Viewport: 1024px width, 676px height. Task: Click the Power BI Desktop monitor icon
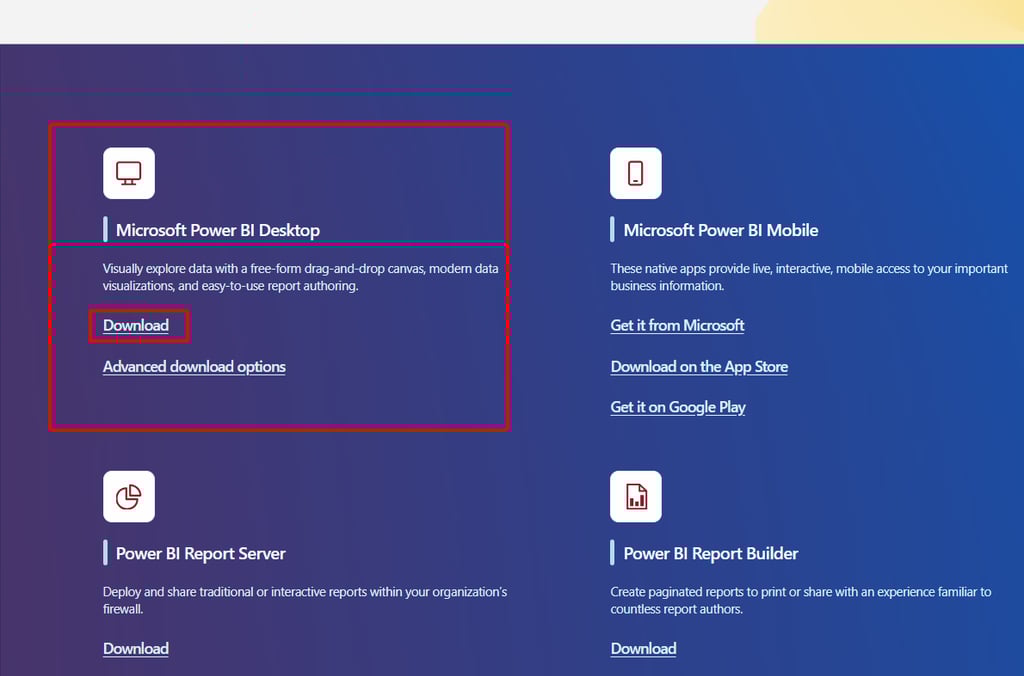pyautogui.click(x=129, y=173)
